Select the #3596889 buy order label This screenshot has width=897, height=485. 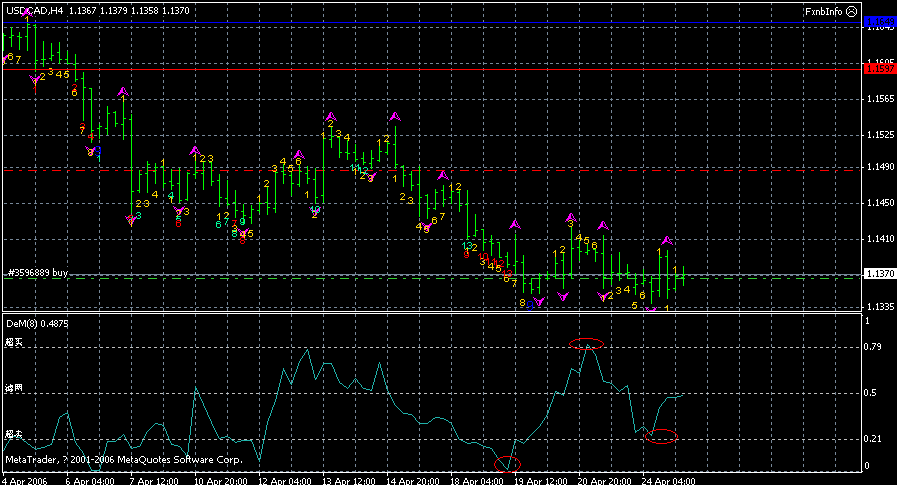37,272
